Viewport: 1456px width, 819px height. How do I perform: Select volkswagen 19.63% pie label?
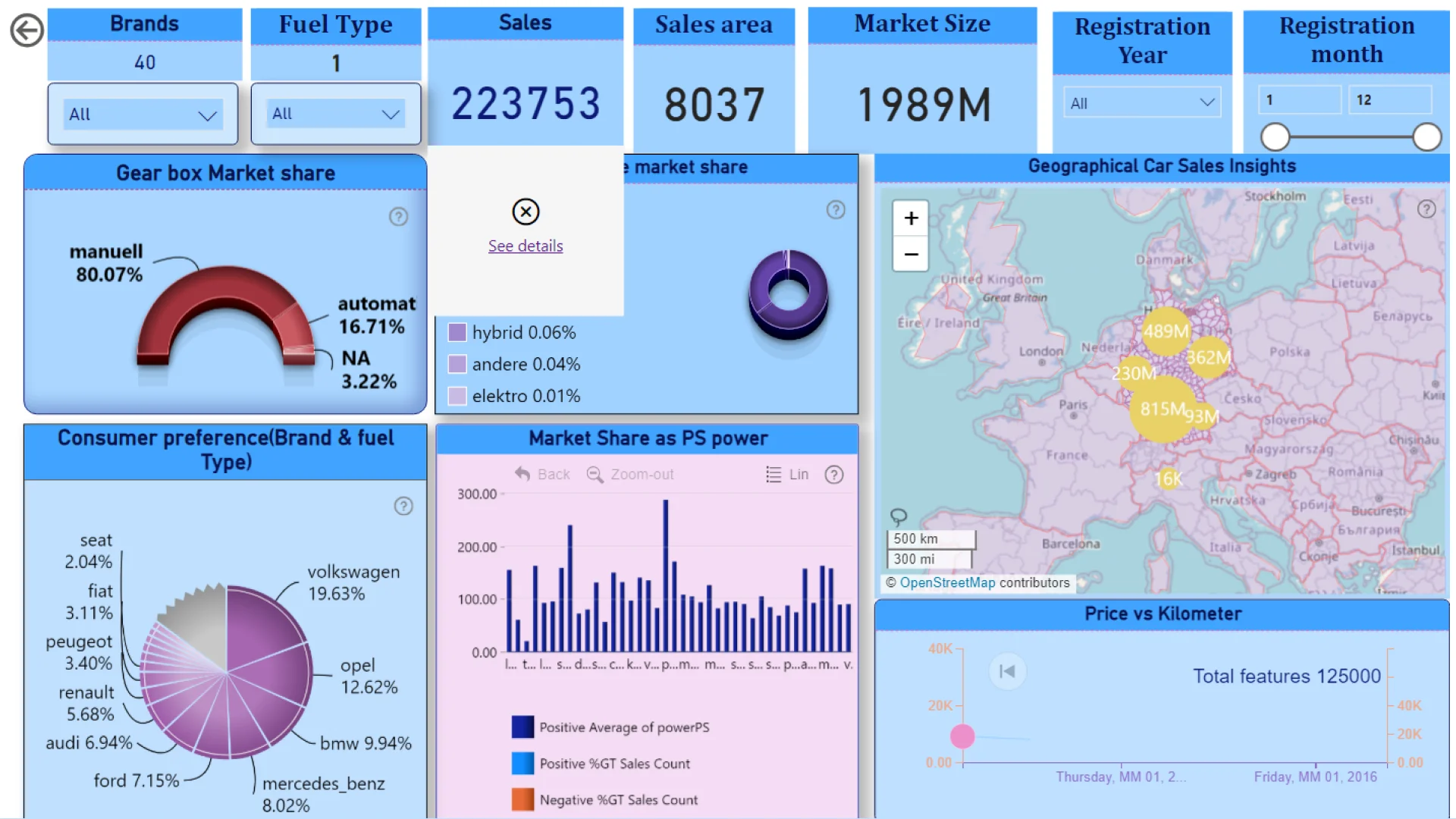point(353,582)
